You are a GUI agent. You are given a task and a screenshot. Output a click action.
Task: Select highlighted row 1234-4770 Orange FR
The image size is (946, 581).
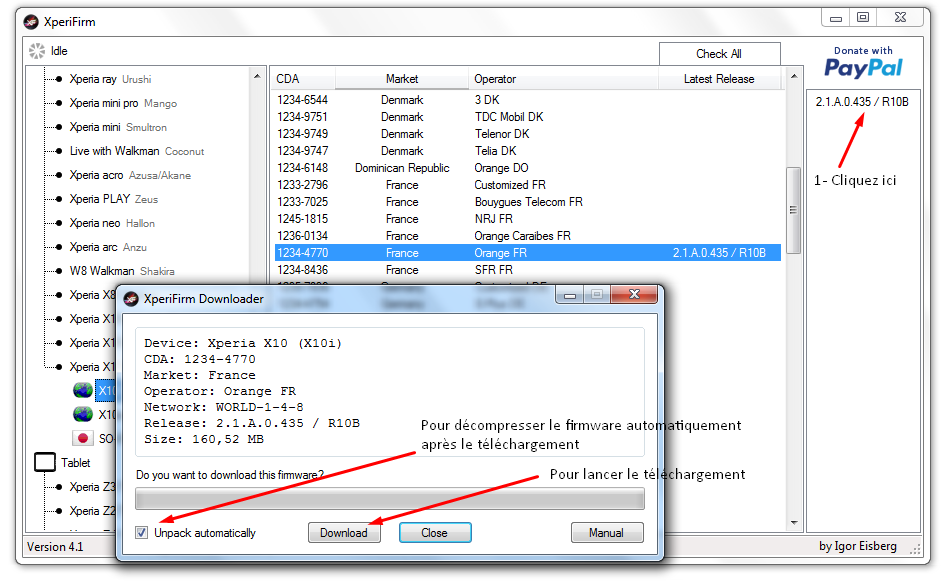(x=528, y=253)
